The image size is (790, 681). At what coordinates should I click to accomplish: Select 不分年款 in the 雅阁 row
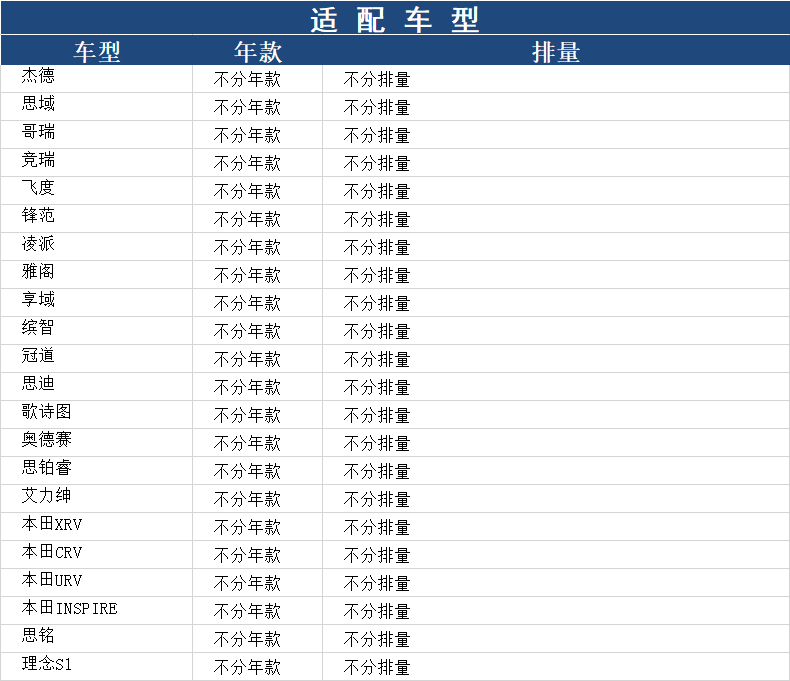pos(247,276)
